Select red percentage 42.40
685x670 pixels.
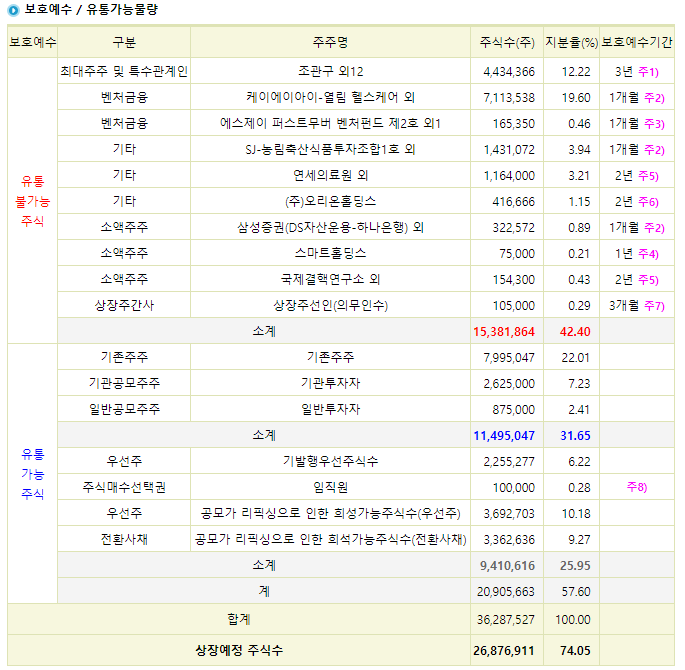coord(575,332)
